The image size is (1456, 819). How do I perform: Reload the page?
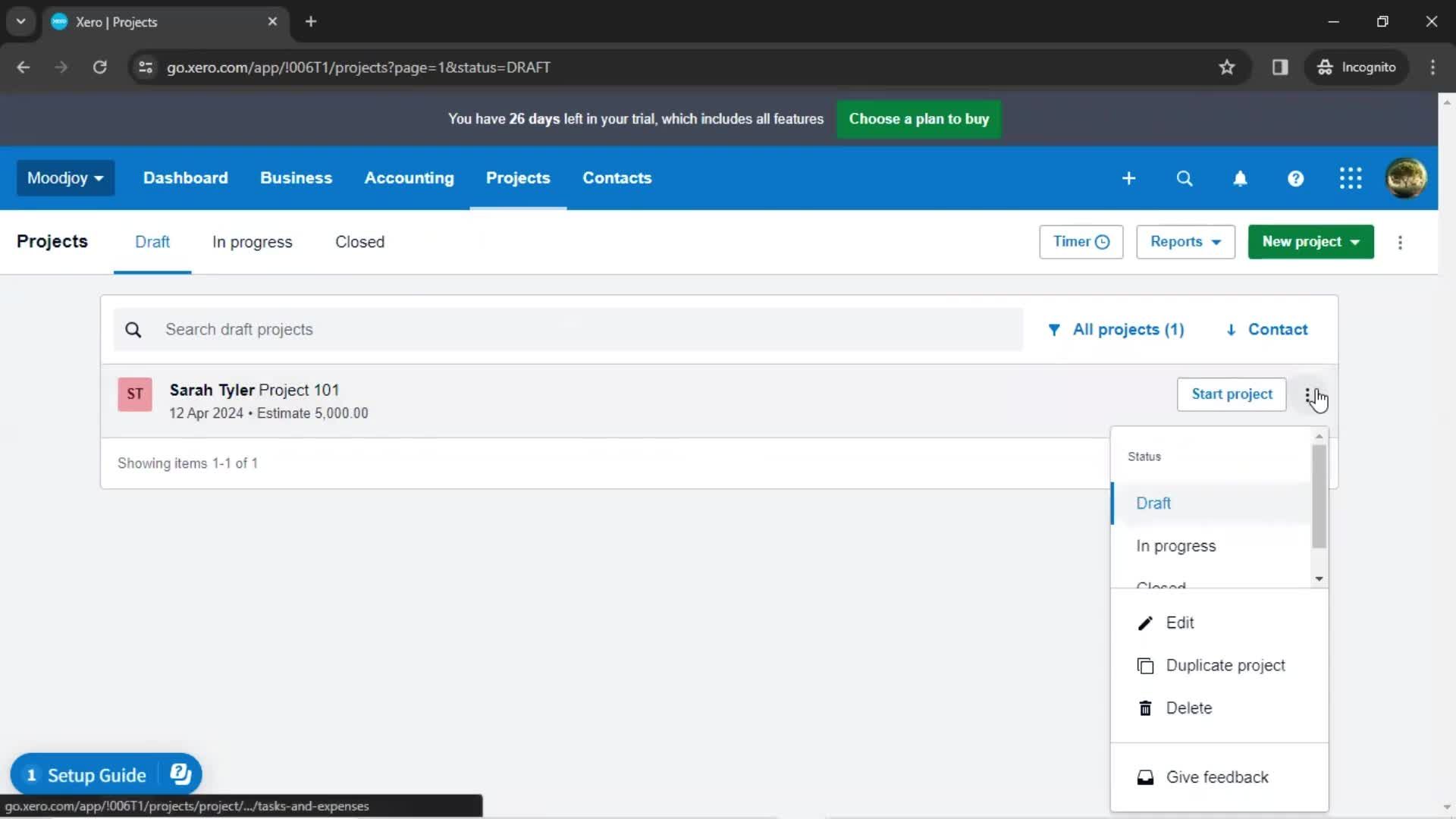click(x=99, y=67)
